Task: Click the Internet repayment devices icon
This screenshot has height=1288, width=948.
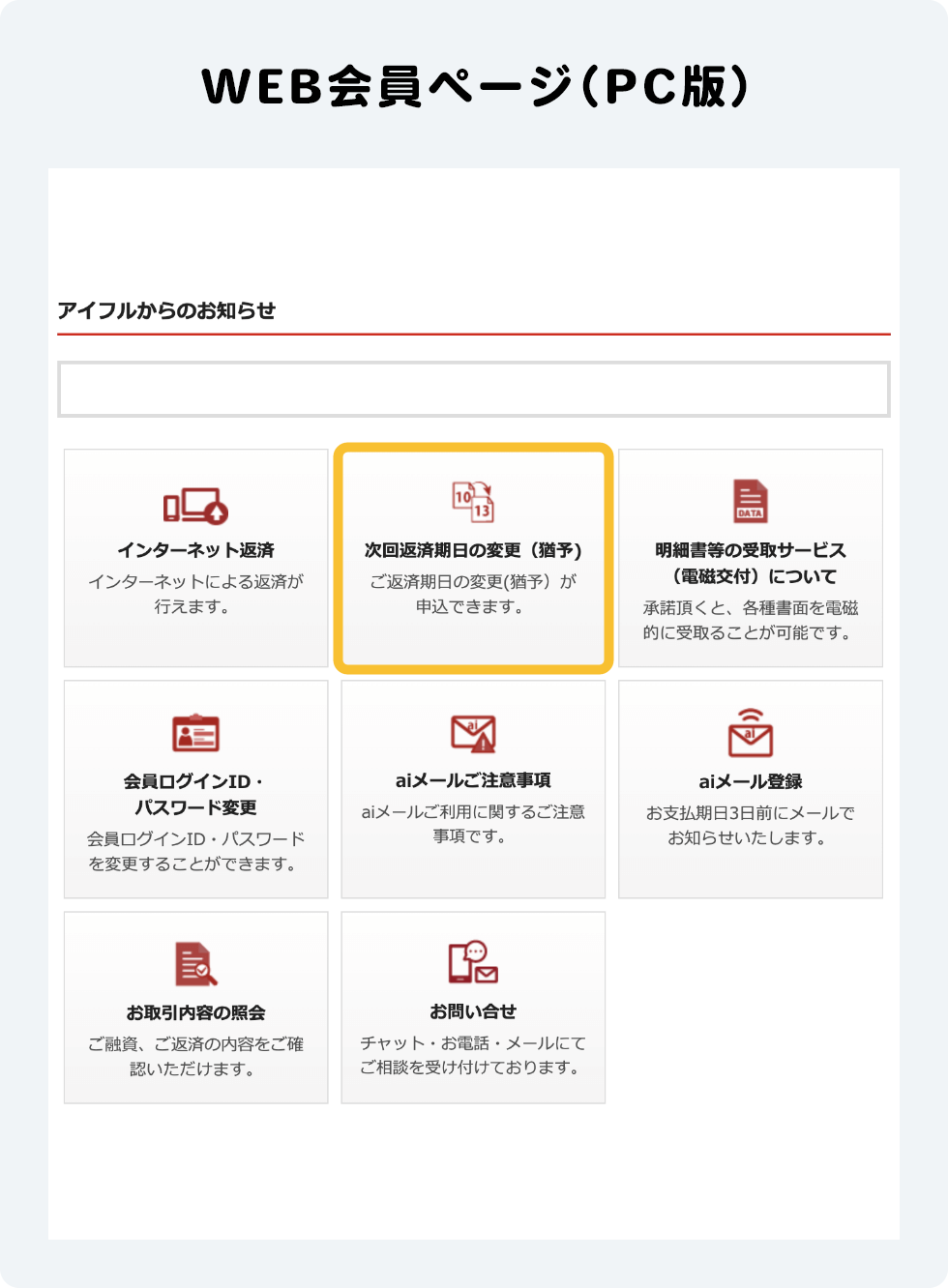Action: [195, 506]
